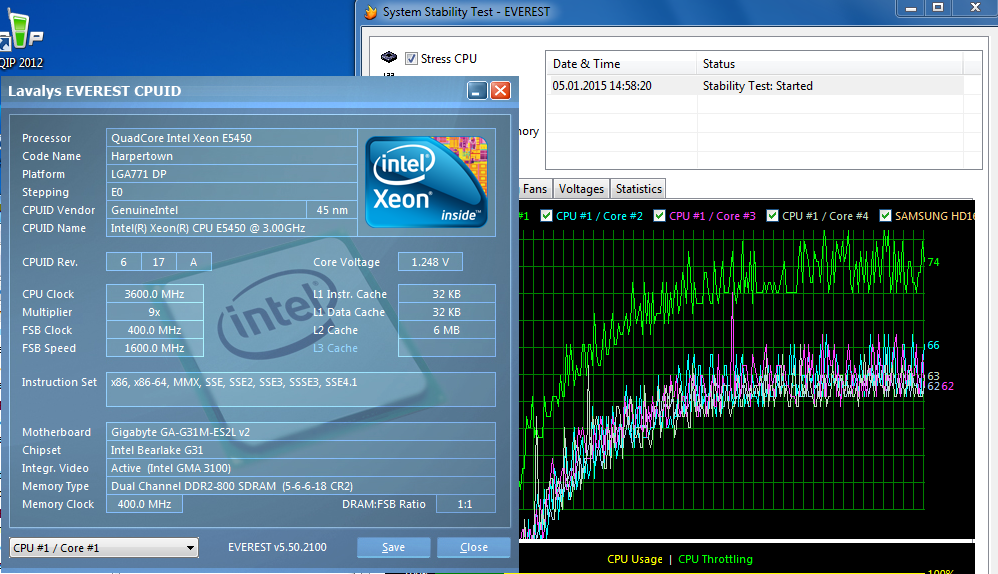Screen dimensions: 998x574
Task: Click the Status column header
Action: point(829,64)
